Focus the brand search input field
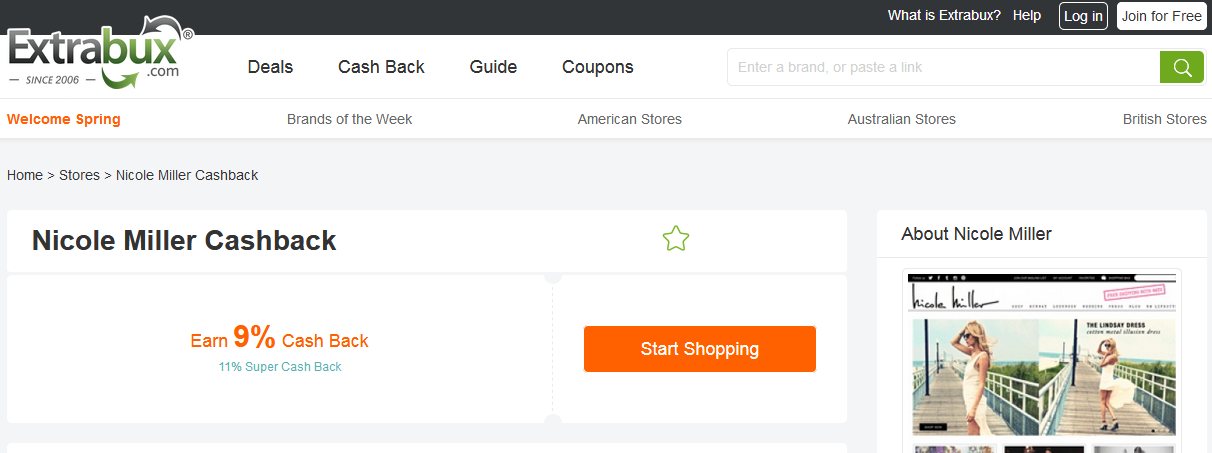Screen dimensions: 1212x453 (x=944, y=67)
